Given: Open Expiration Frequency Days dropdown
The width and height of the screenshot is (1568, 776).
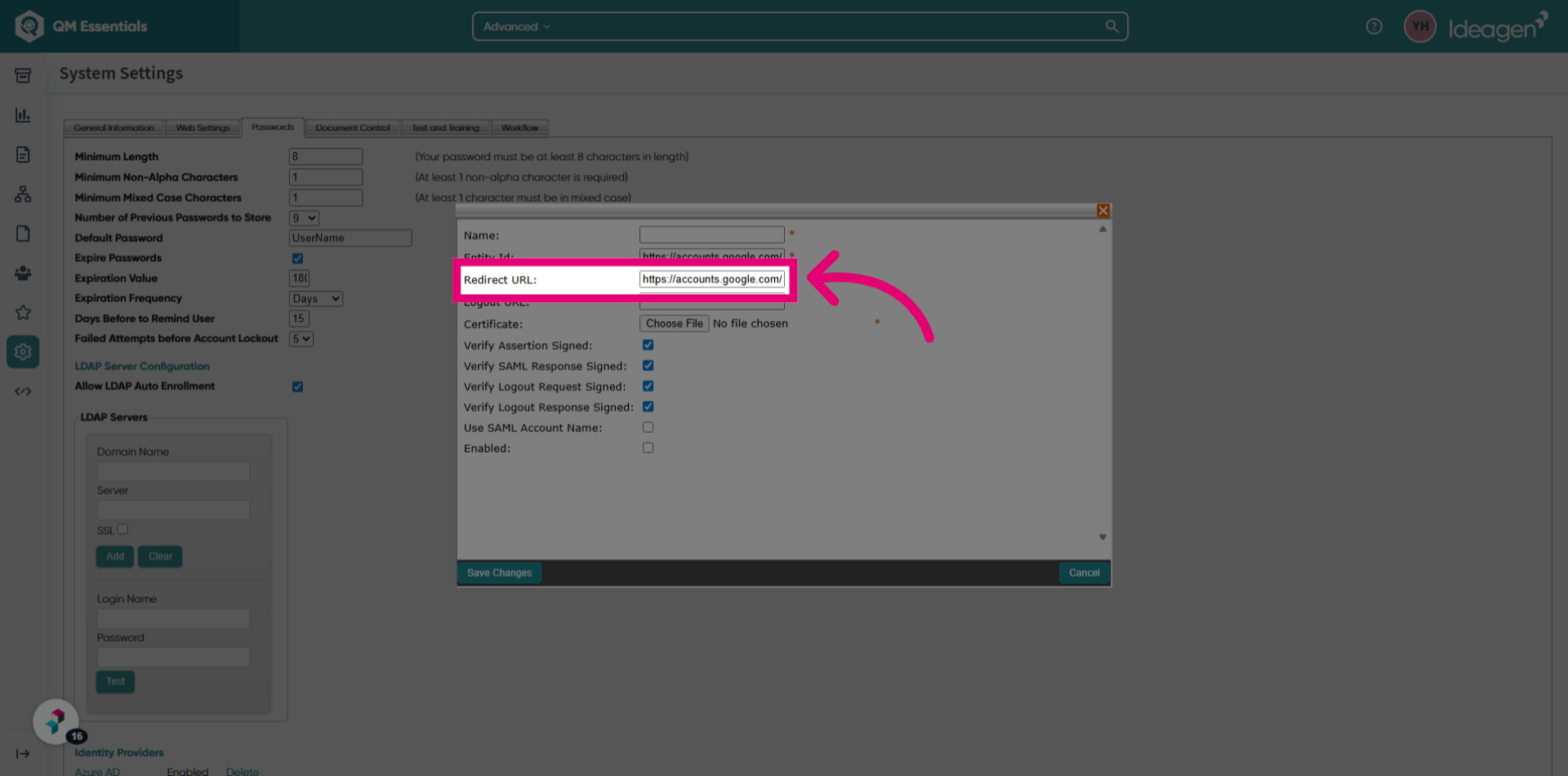Looking at the screenshot, I should [x=316, y=299].
